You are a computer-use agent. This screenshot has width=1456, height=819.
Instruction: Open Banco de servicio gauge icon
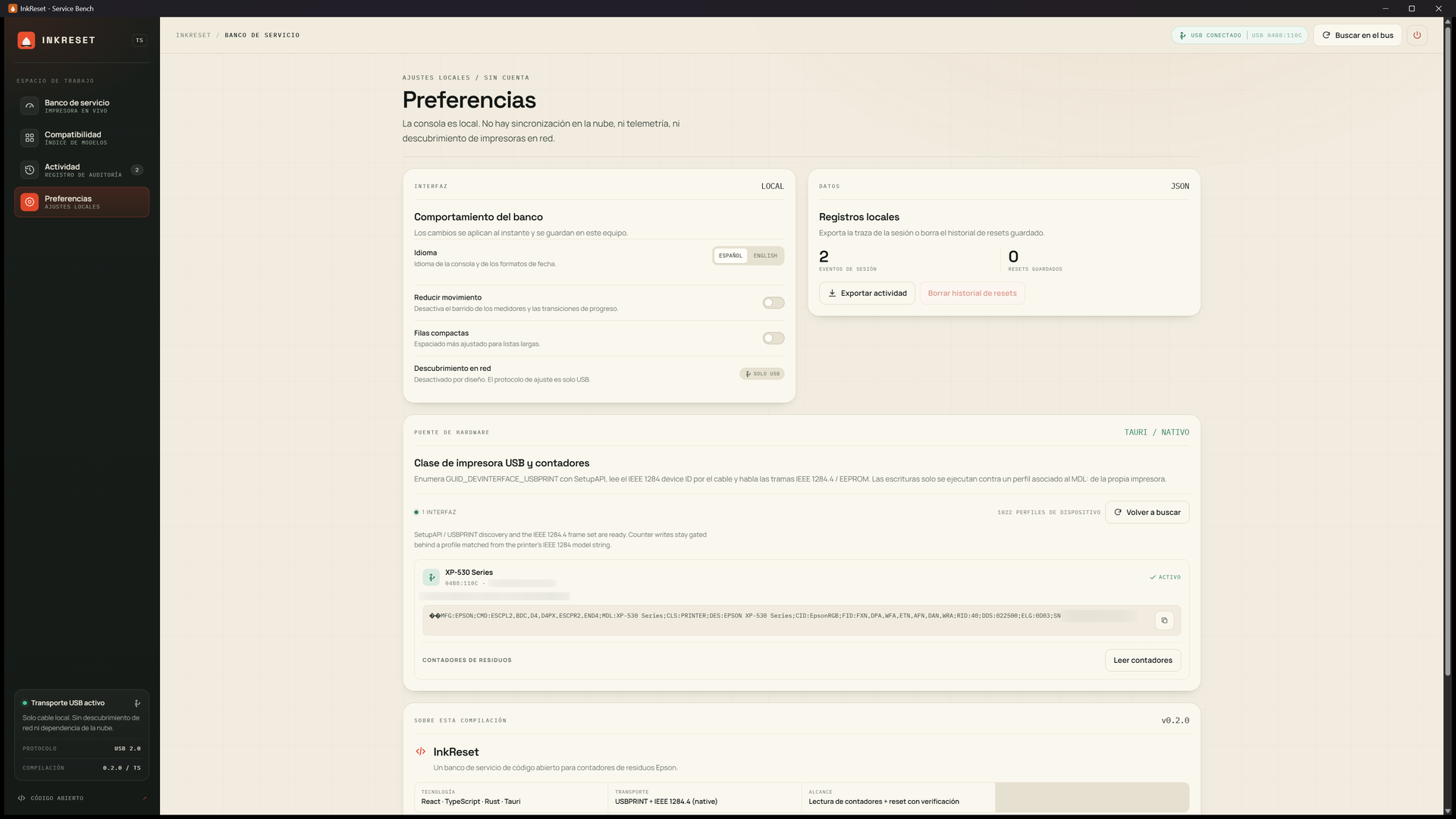pyautogui.click(x=30, y=106)
